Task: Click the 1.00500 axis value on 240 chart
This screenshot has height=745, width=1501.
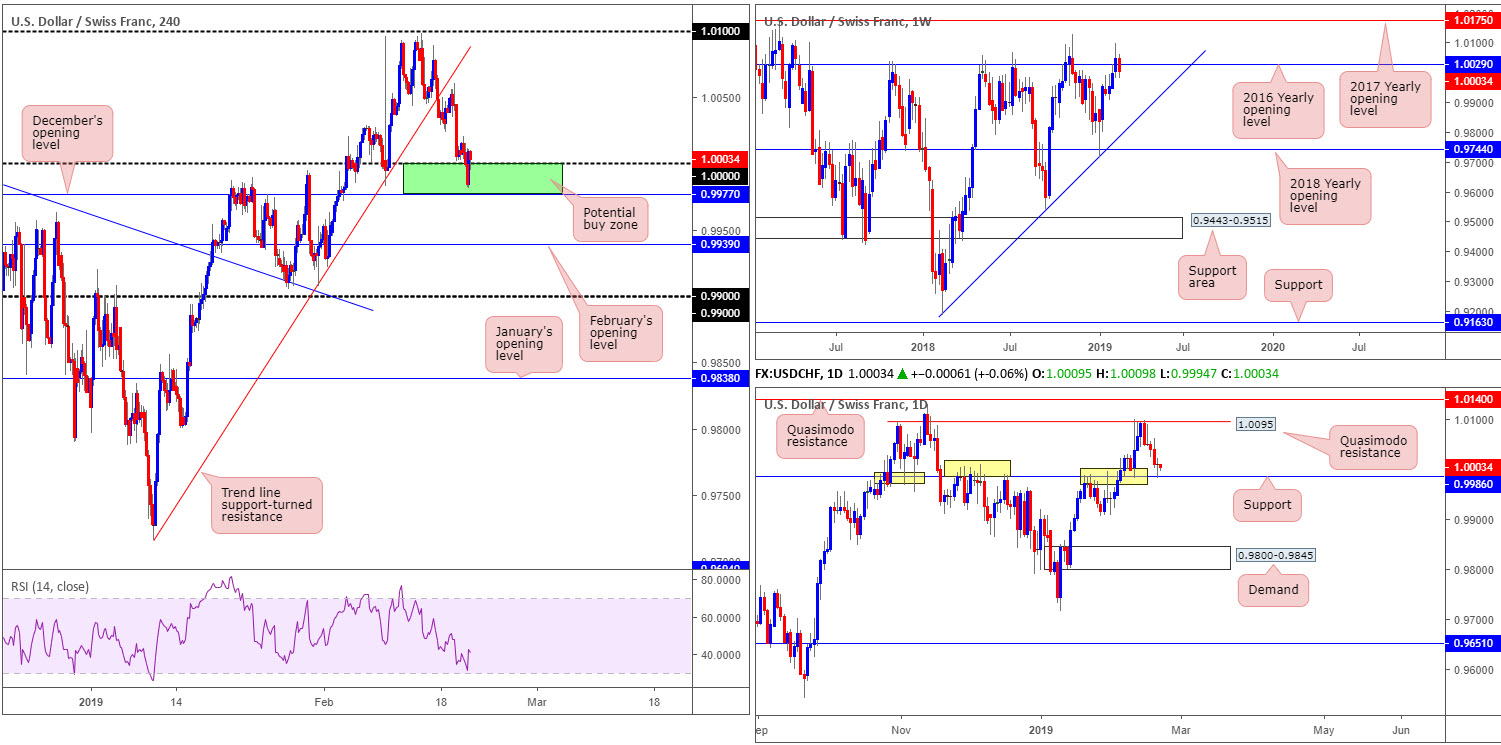Action: tap(719, 98)
